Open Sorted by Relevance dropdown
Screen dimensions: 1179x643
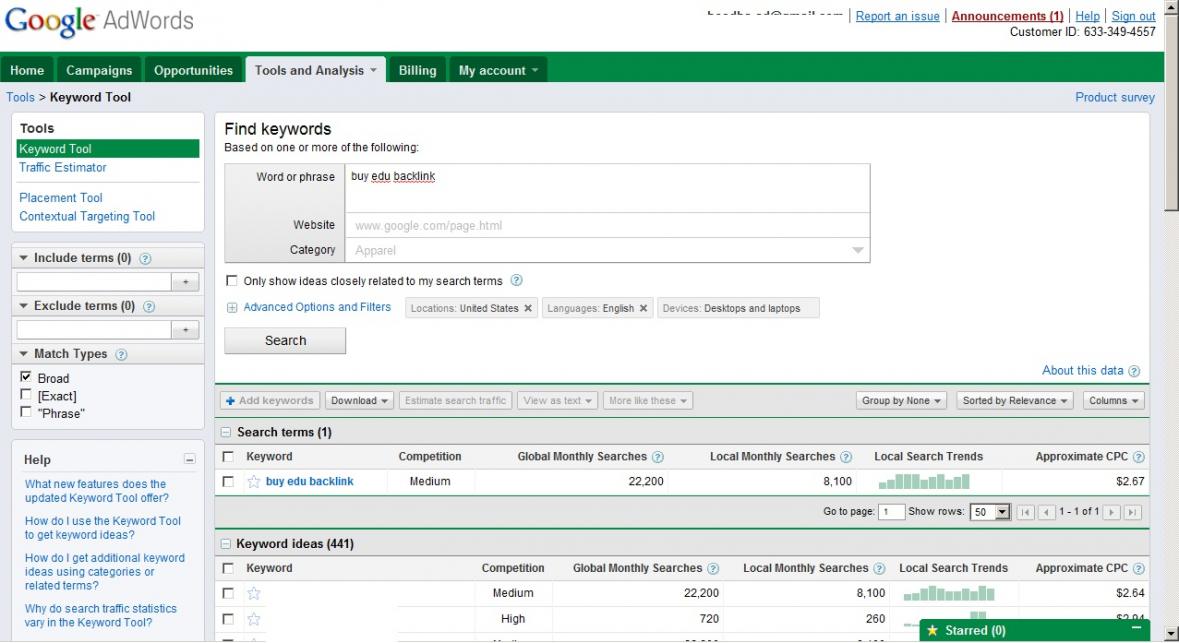point(1014,401)
